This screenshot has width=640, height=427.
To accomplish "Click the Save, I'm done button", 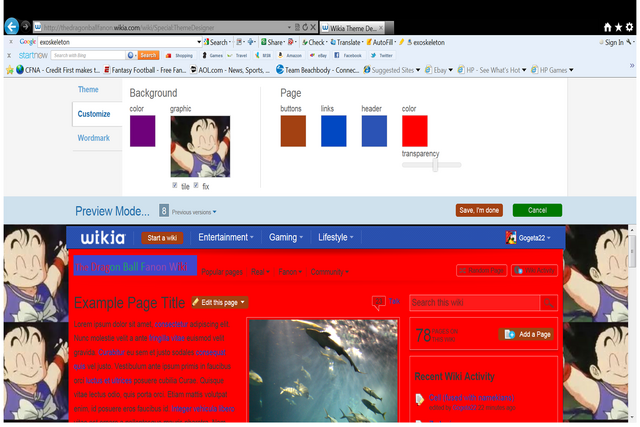I will 479,210.
